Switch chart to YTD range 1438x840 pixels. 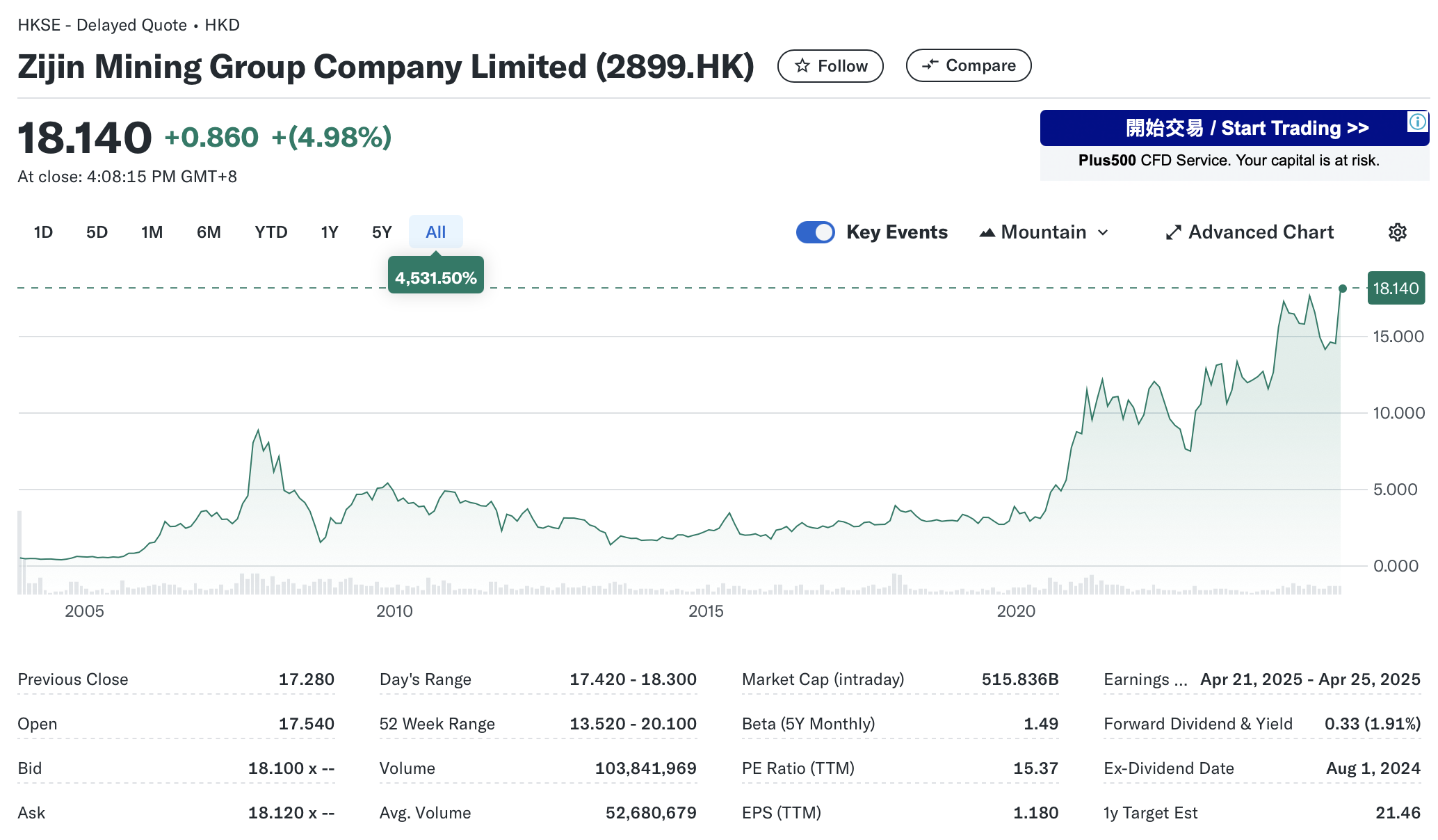coord(270,232)
